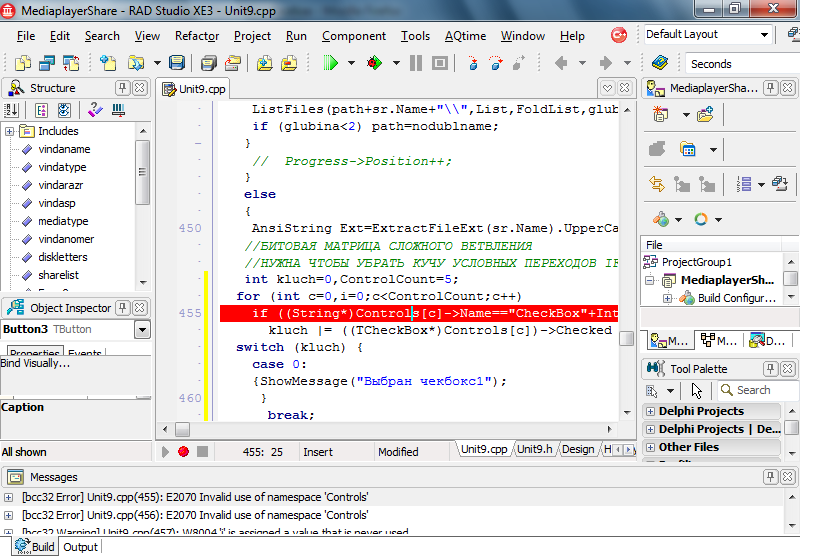Click the Pause program toolbar icon
Screen dimensions: 828x560
[x=416, y=63]
